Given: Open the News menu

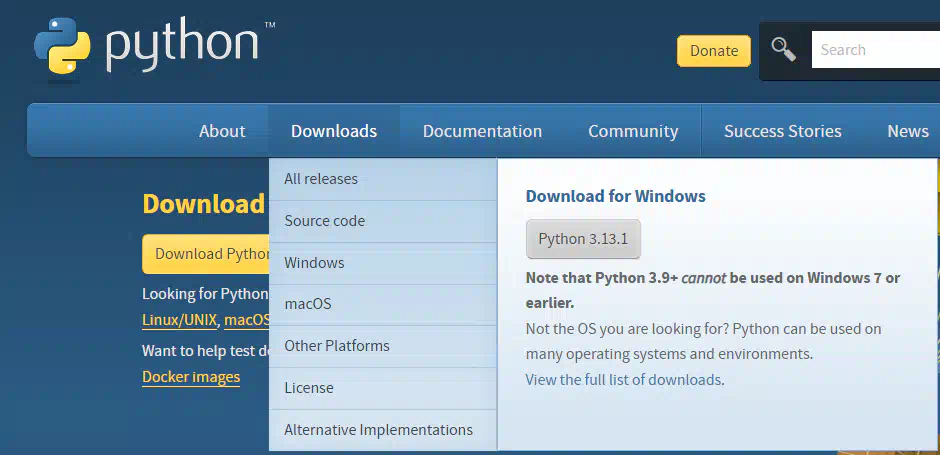Looking at the screenshot, I should coord(908,131).
